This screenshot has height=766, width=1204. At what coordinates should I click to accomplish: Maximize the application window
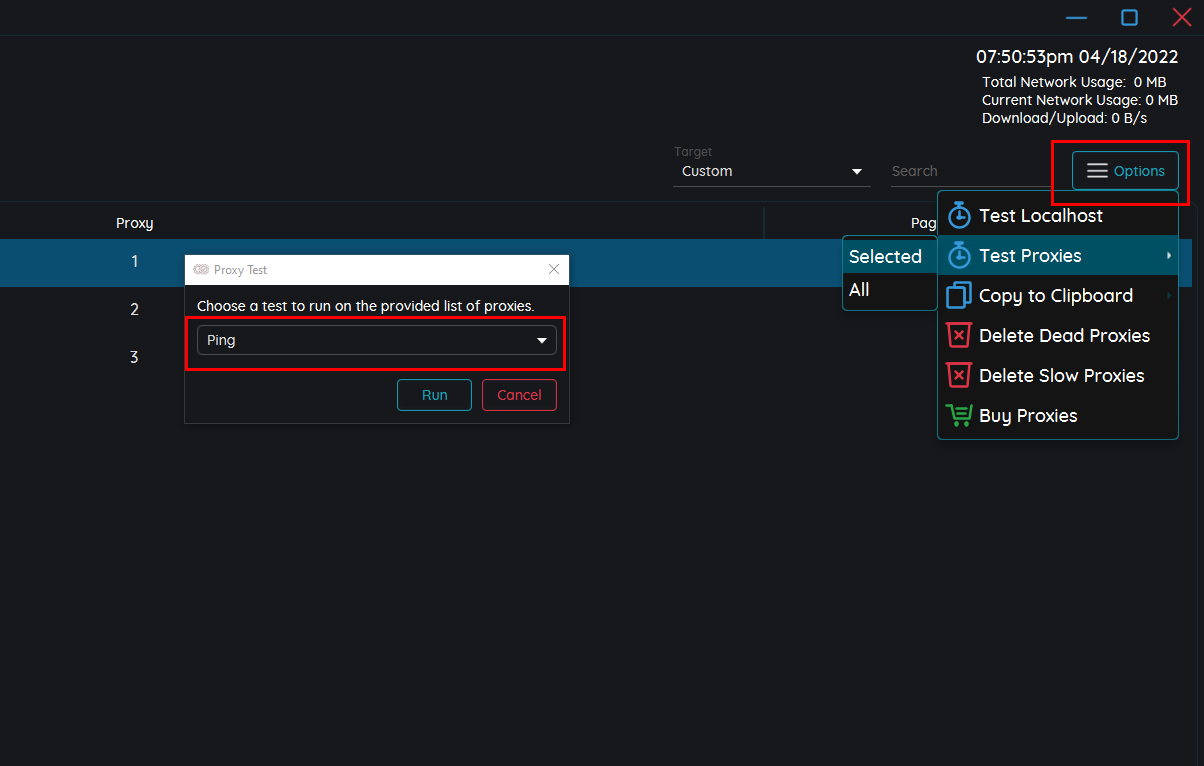(x=1129, y=18)
